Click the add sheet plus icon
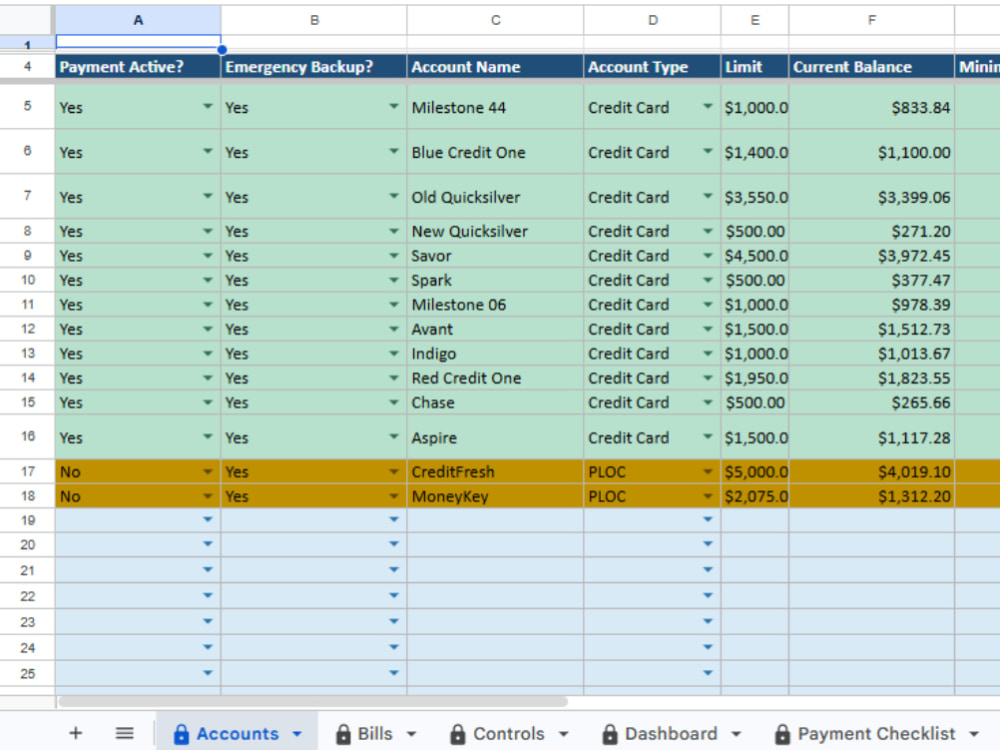1000x750 pixels. (75, 733)
